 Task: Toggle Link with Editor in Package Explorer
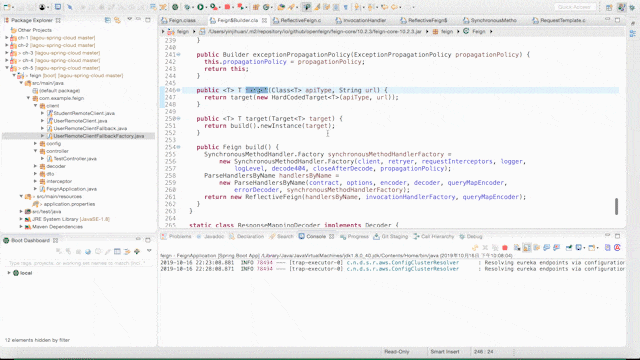pyautogui.click(x=117, y=20)
